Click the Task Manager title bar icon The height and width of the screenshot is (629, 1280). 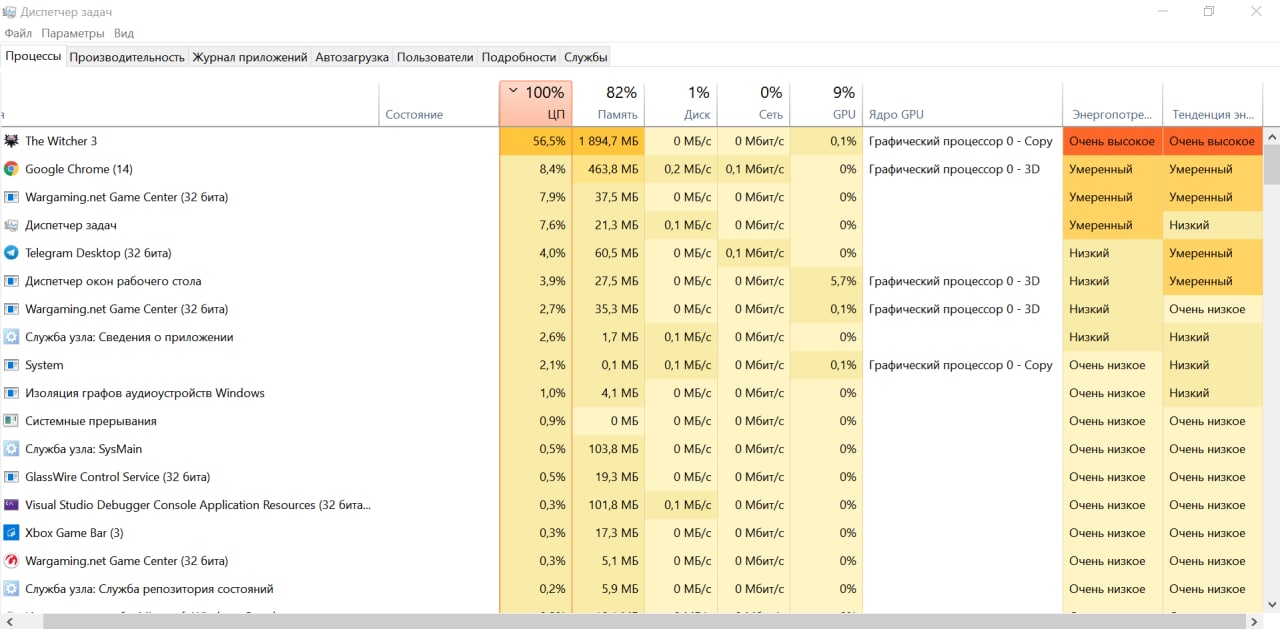coord(9,11)
